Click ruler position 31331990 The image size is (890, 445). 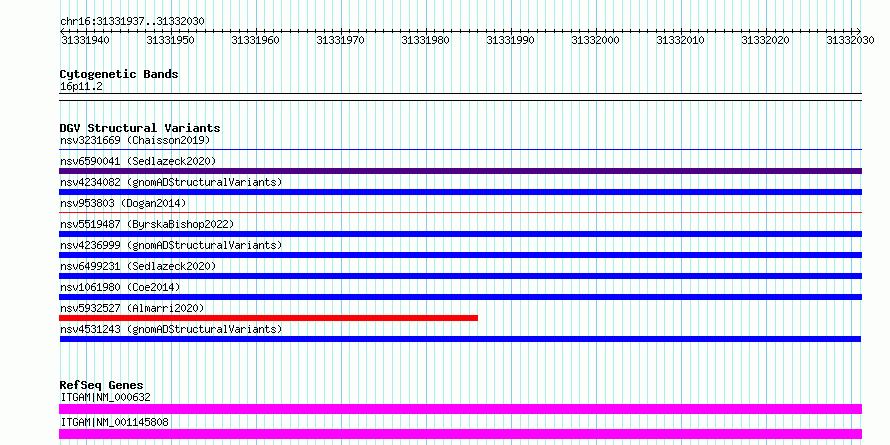(x=510, y=40)
